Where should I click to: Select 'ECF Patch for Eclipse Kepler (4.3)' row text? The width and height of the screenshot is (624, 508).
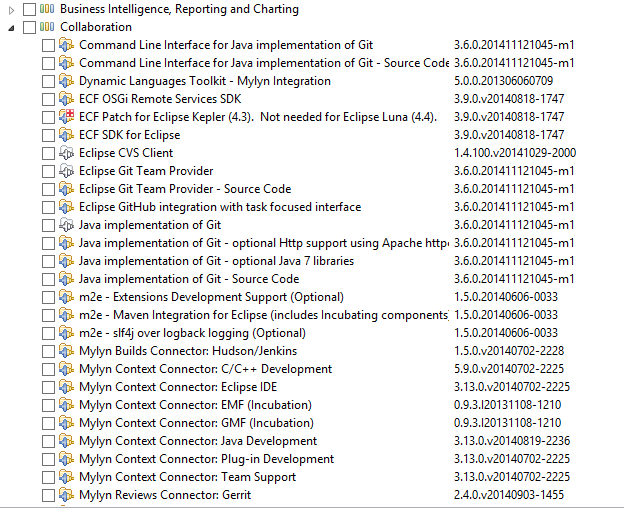pos(258,117)
